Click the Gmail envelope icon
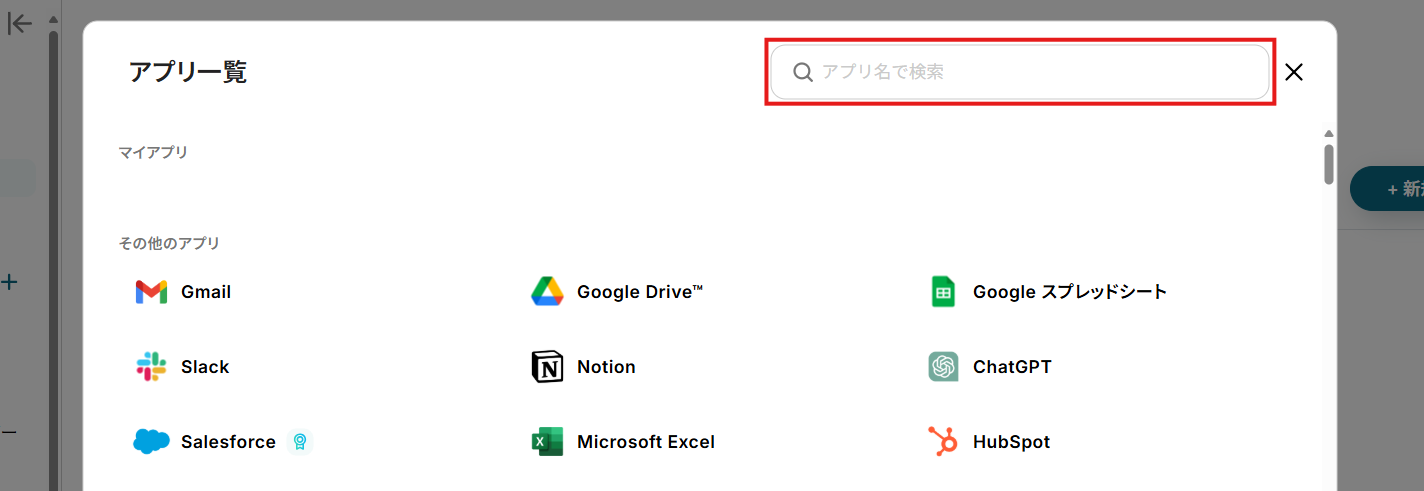 pyautogui.click(x=151, y=292)
